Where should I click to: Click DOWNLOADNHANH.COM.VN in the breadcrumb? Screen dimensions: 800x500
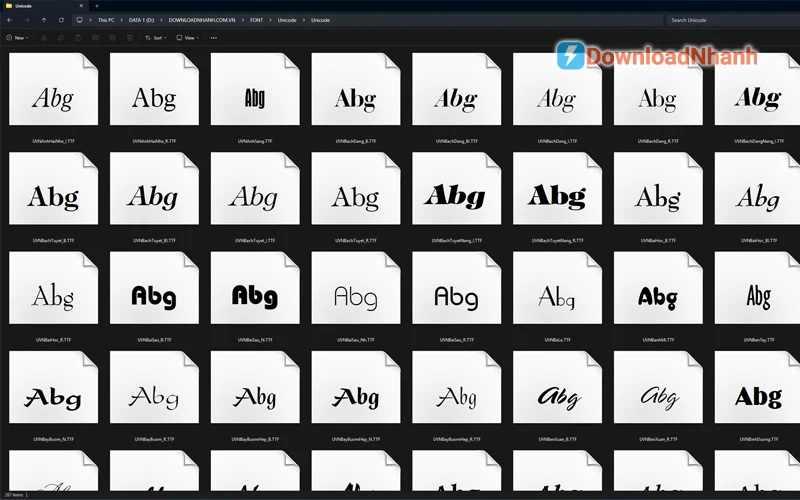[202, 20]
